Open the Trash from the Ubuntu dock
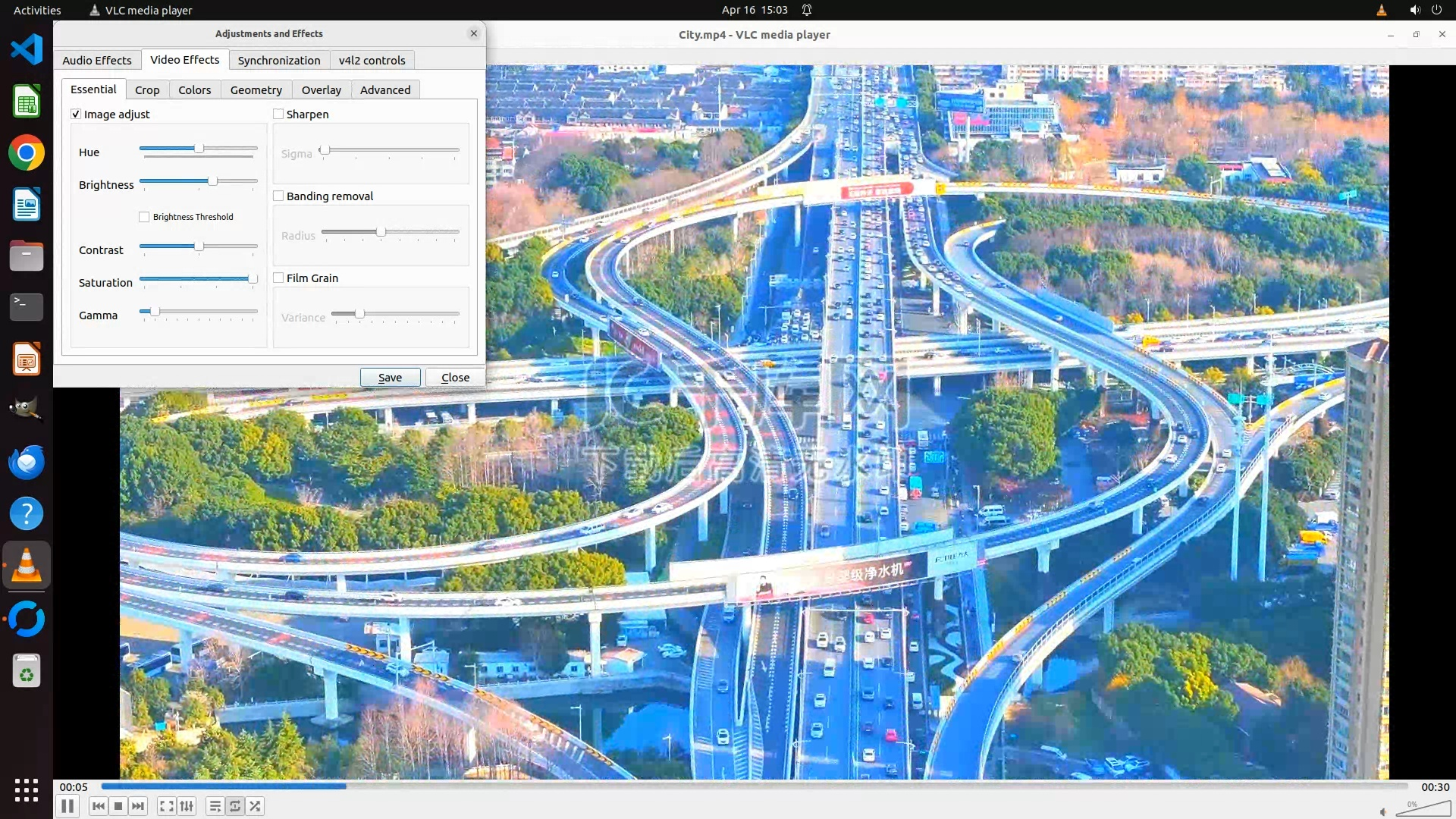1456x819 pixels. point(27,671)
